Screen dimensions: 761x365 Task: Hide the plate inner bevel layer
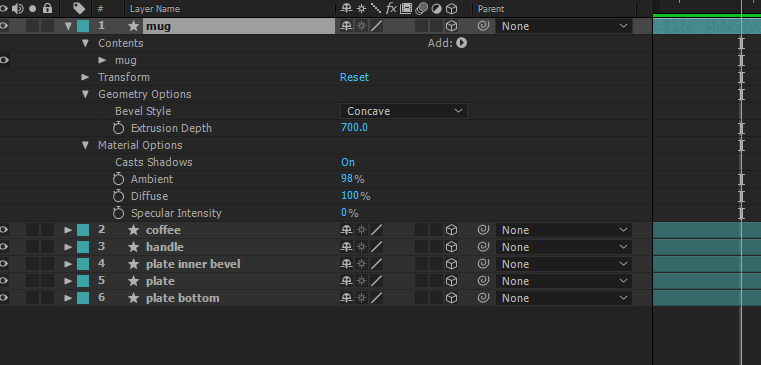coord(4,264)
